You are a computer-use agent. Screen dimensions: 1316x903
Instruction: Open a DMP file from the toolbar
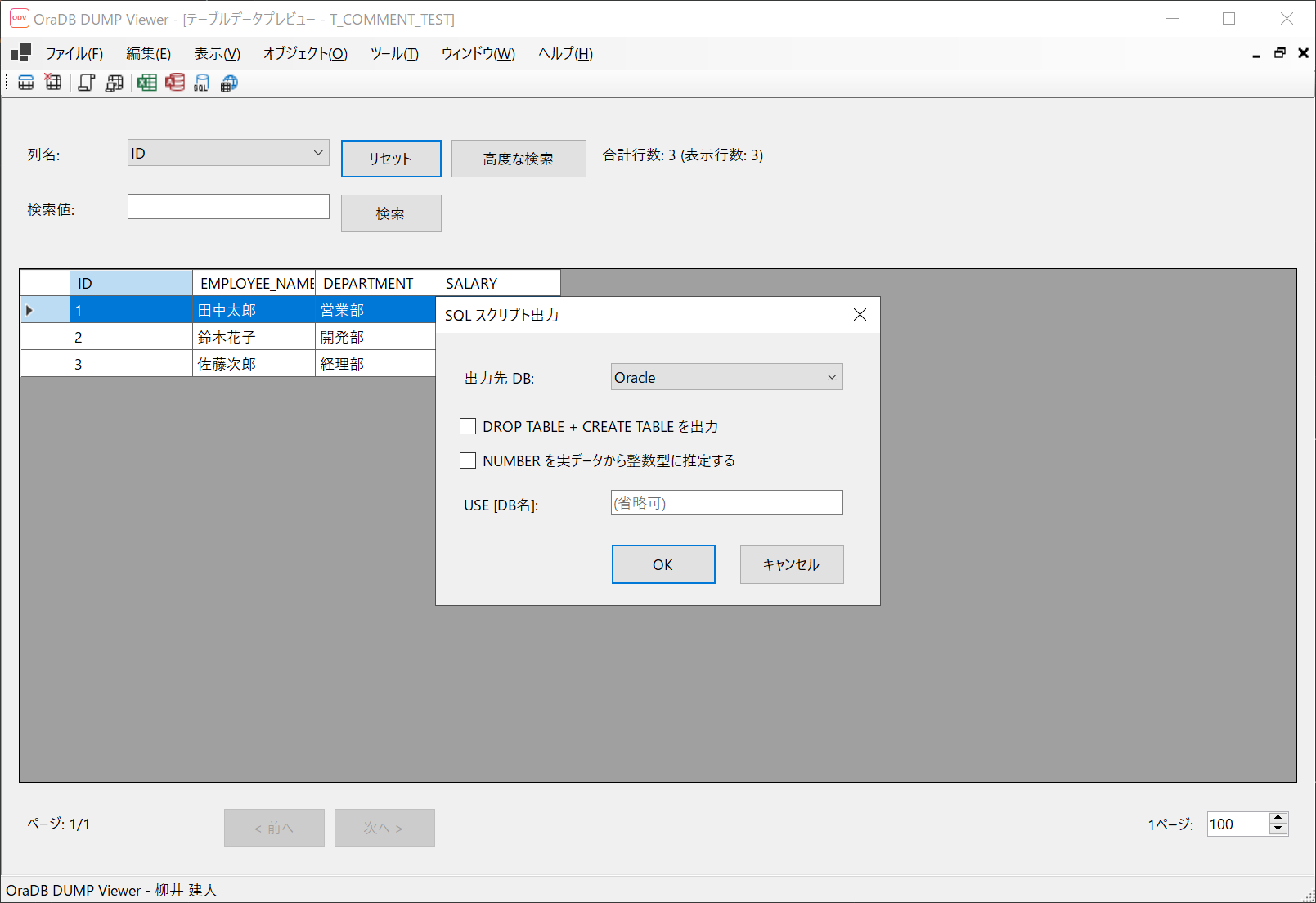click(25, 82)
